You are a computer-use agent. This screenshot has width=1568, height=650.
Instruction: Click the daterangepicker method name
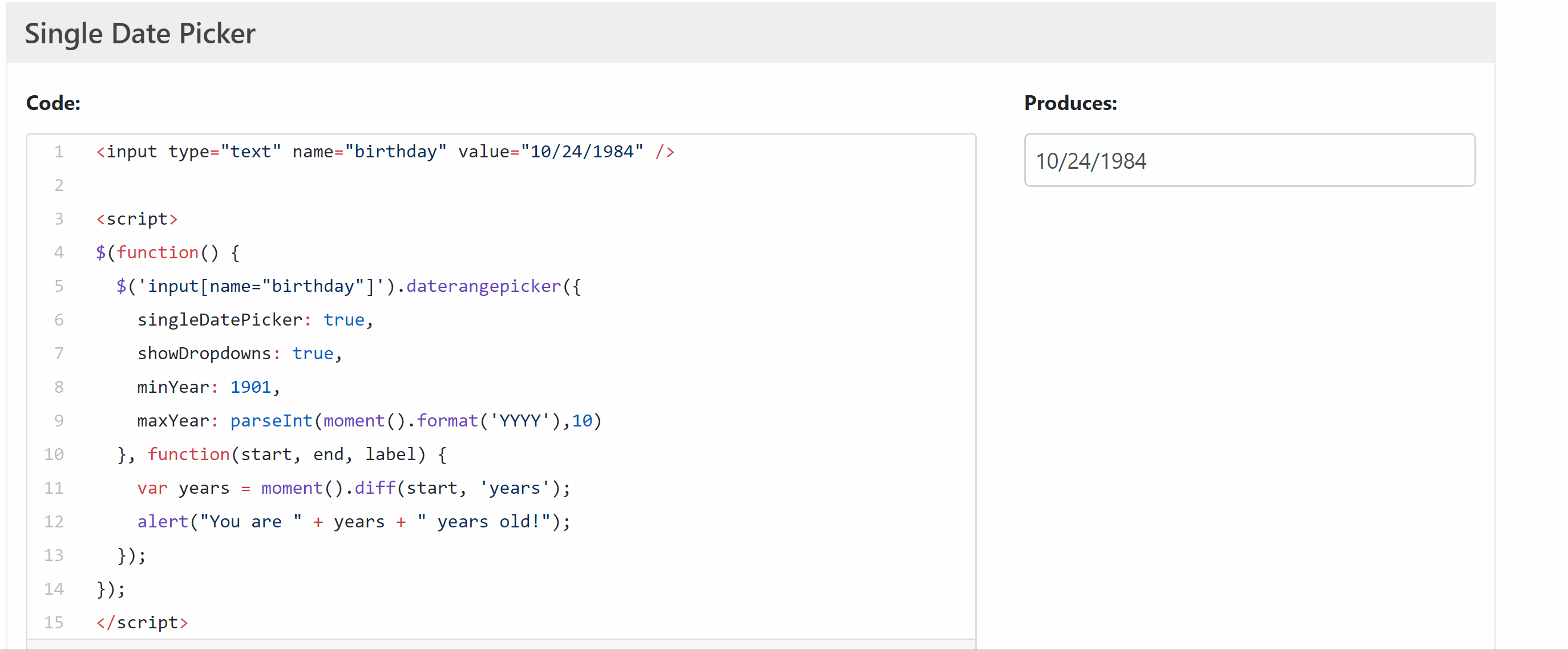[x=483, y=286]
